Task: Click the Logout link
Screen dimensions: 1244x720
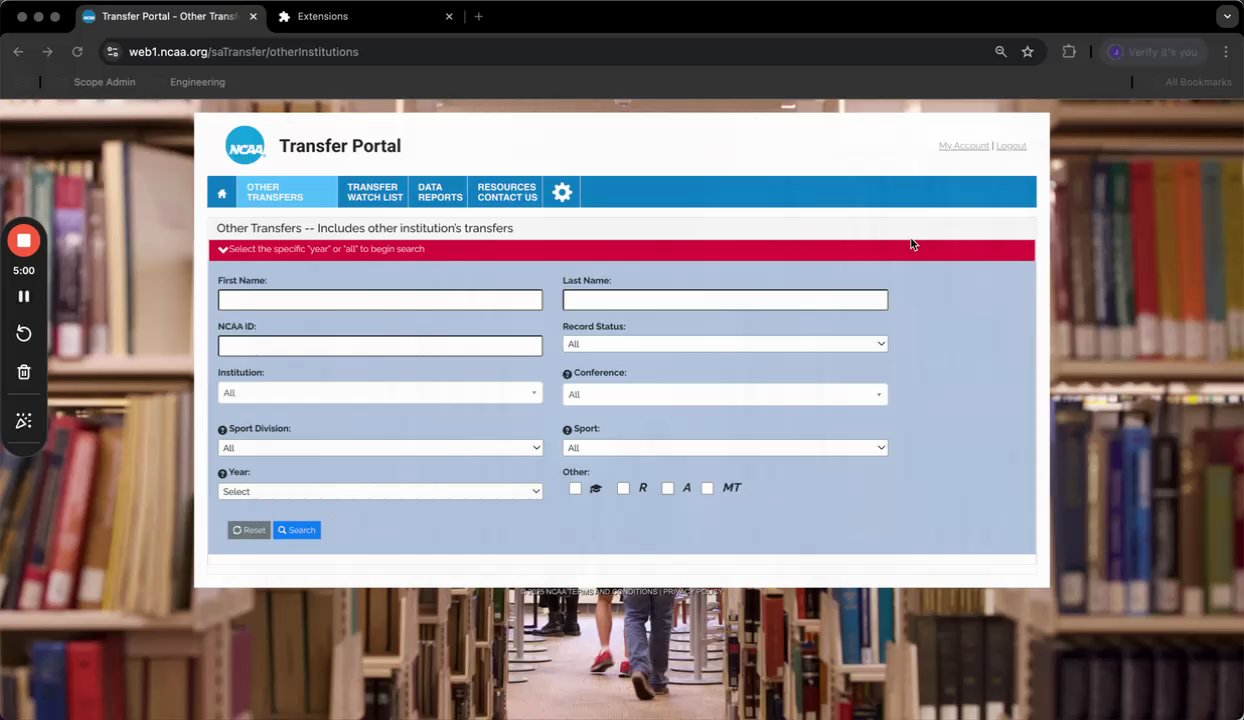Action: tap(1011, 146)
